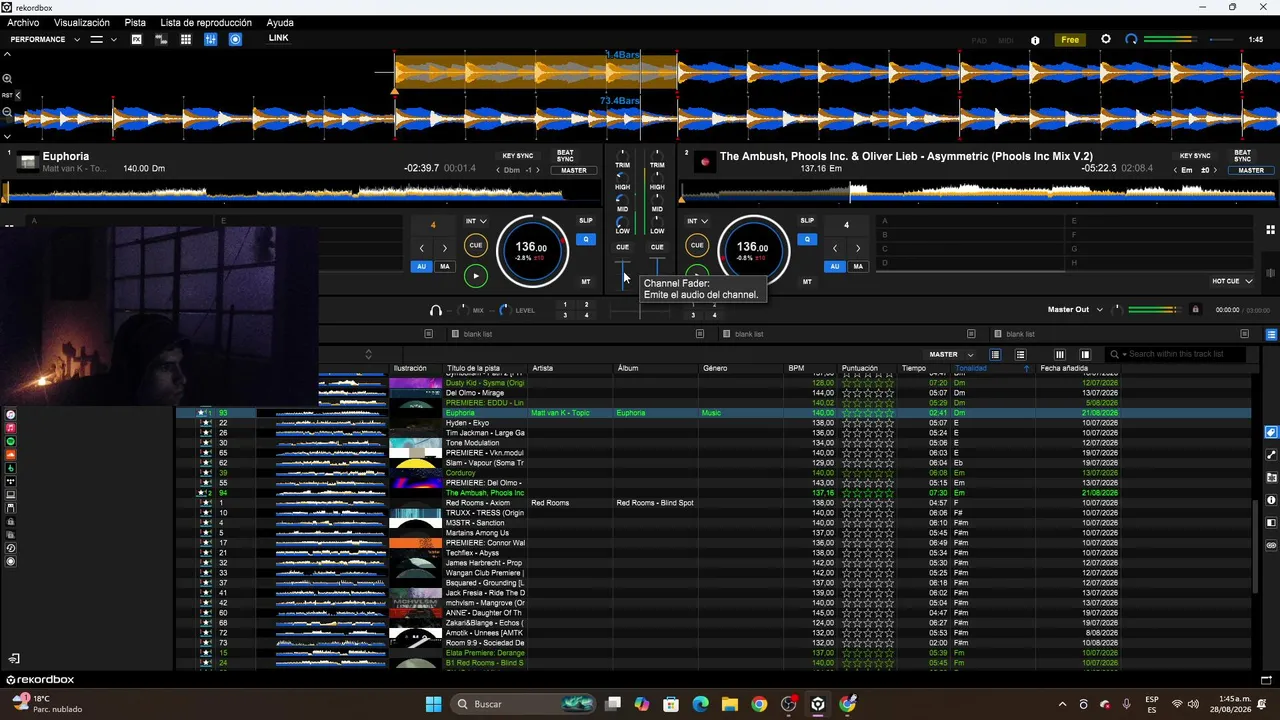This screenshot has height=720, width=1280.
Task: Open the Pista menu
Action: (135, 22)
